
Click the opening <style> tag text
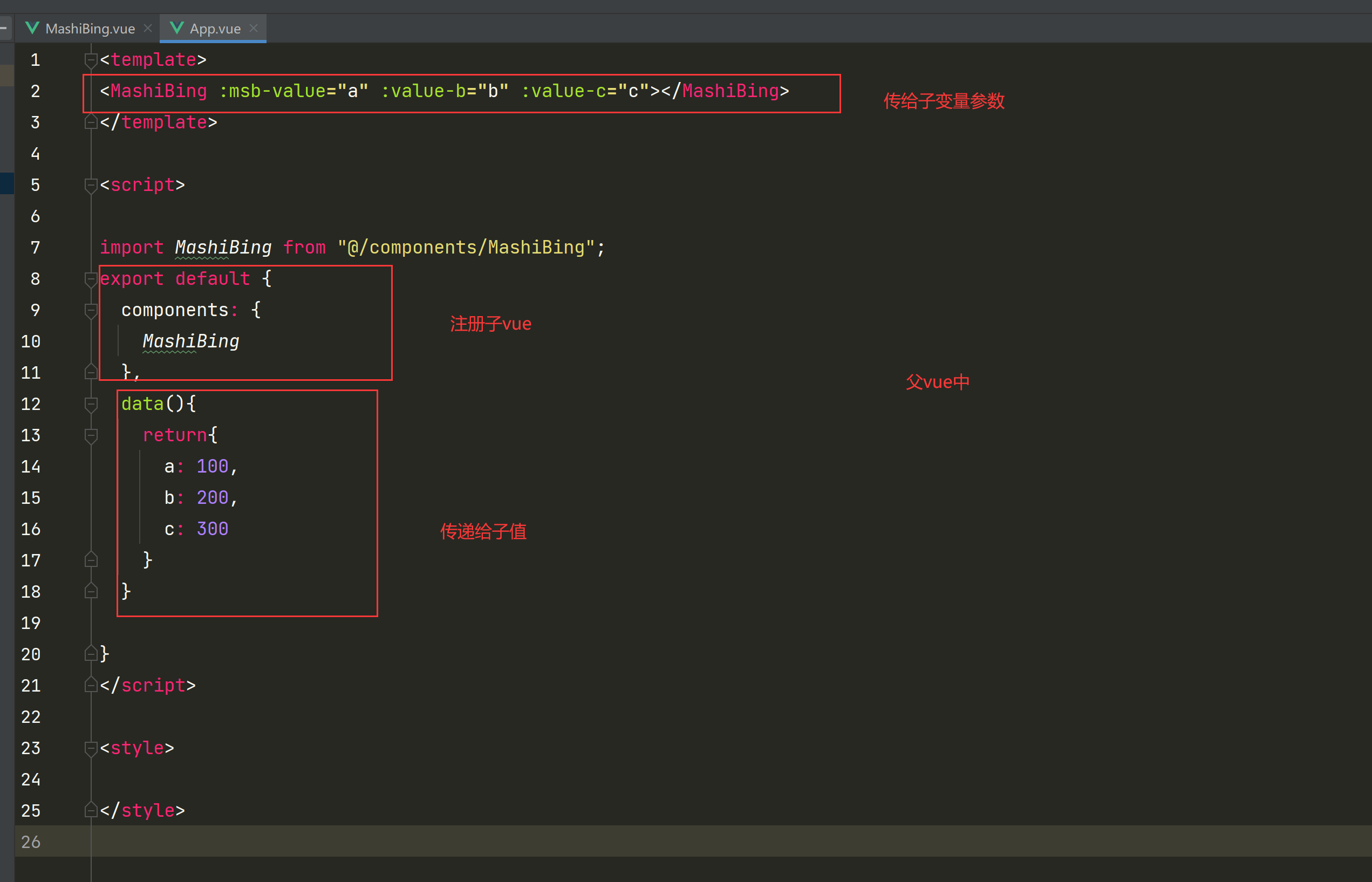click(x=137, y=748)
